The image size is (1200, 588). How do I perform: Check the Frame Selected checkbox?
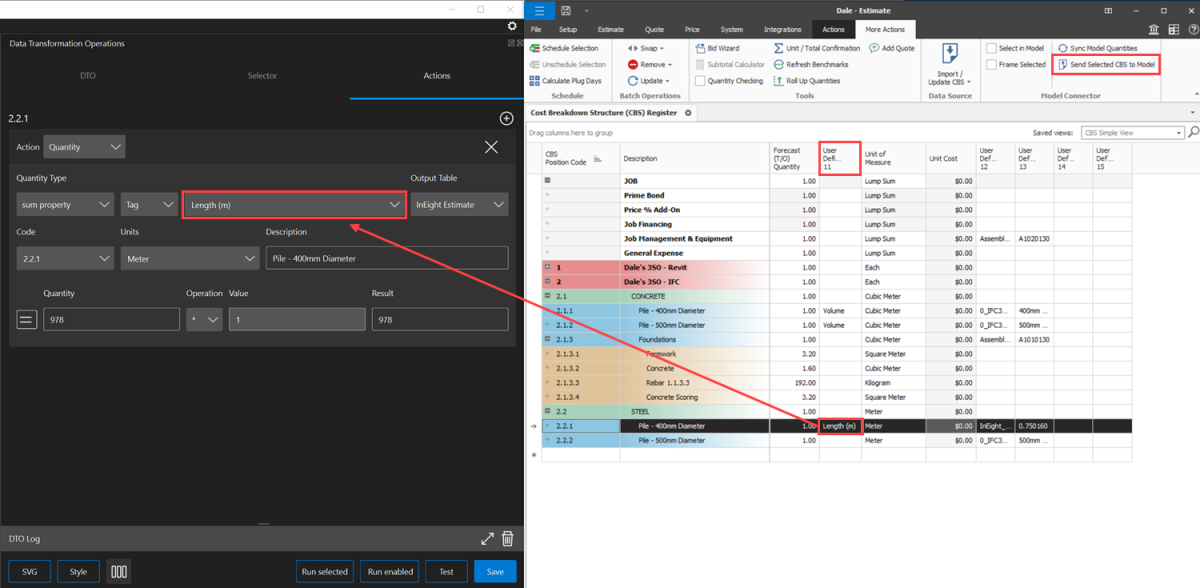(x=991, y=64)
